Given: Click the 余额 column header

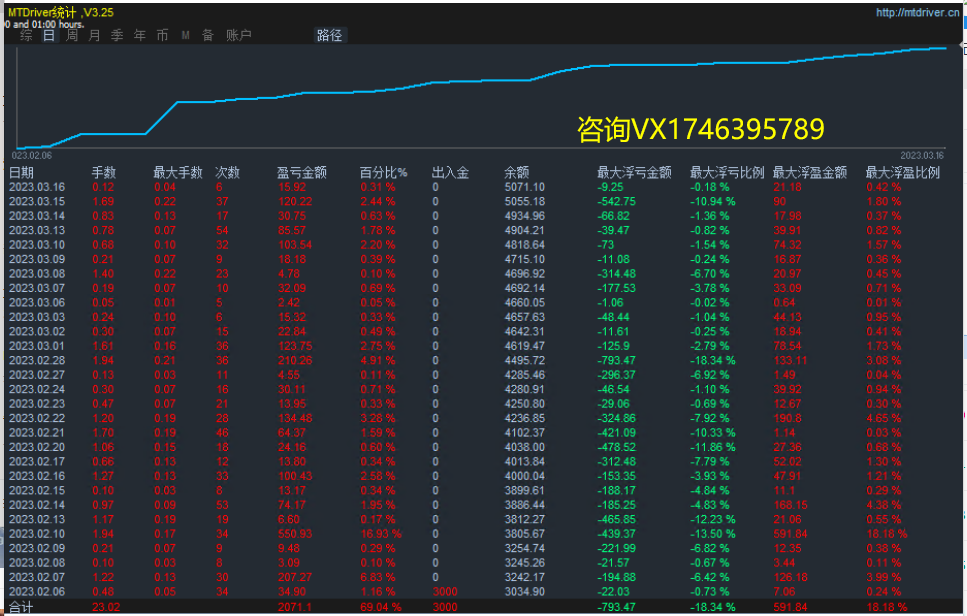Looking at the screenshot, I should click(516, 172).
